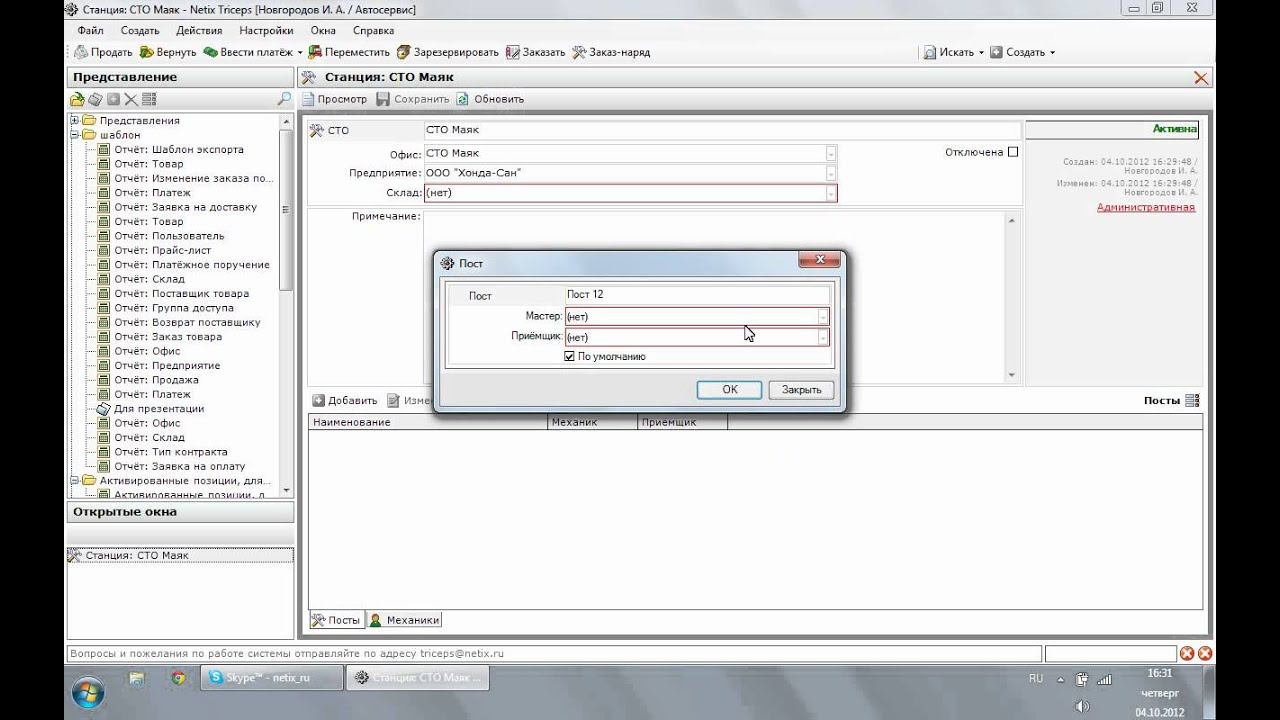Click the open folder icon in Представление panel
Screen dimensions: 1280x720
(x=77, y=99)
